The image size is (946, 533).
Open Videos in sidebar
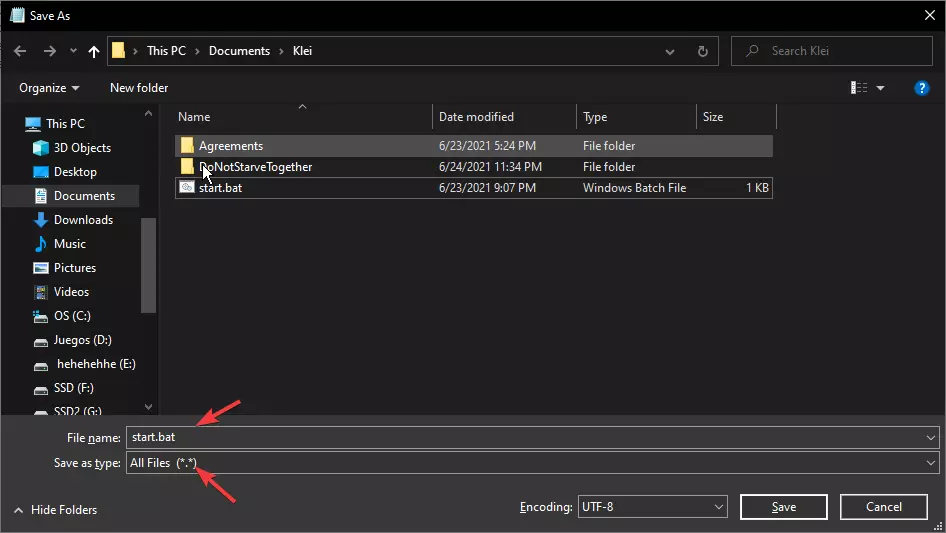(x=71, y=292)
